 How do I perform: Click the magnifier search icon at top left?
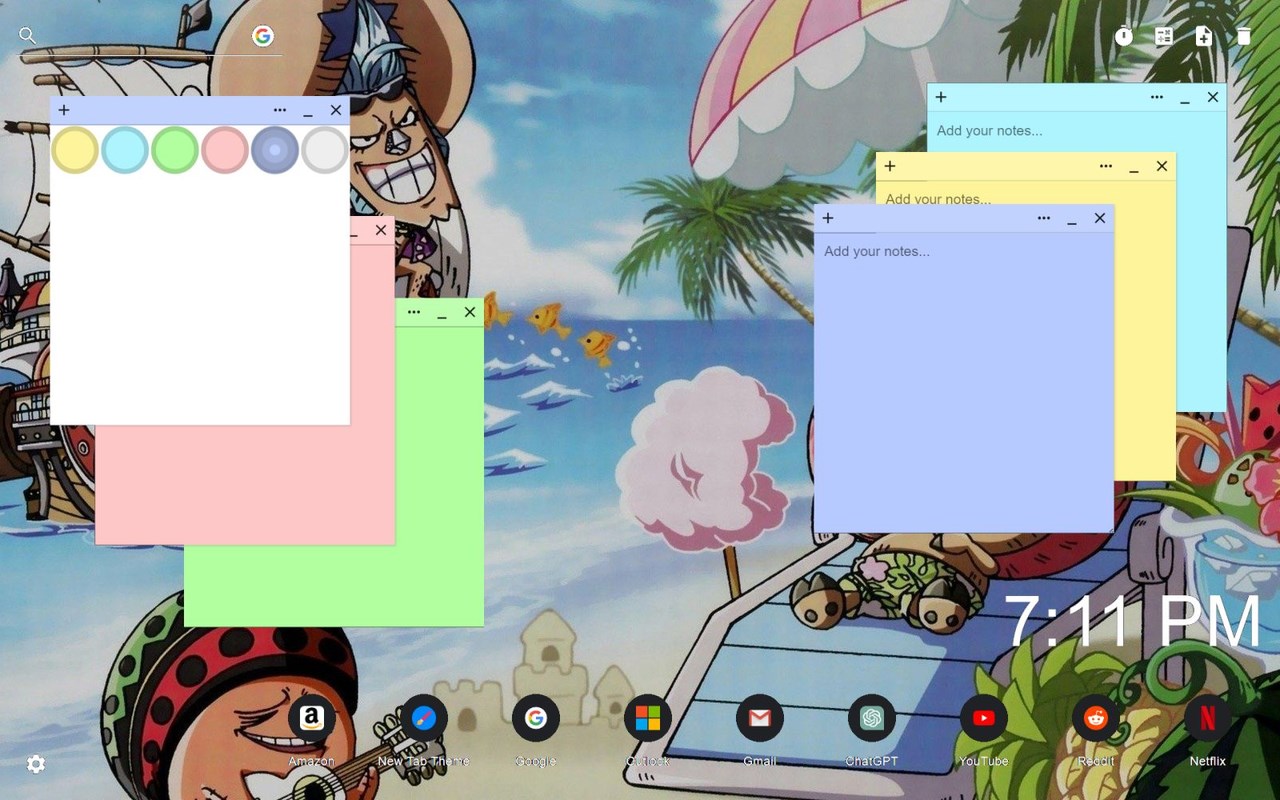[x=27, y=36]
